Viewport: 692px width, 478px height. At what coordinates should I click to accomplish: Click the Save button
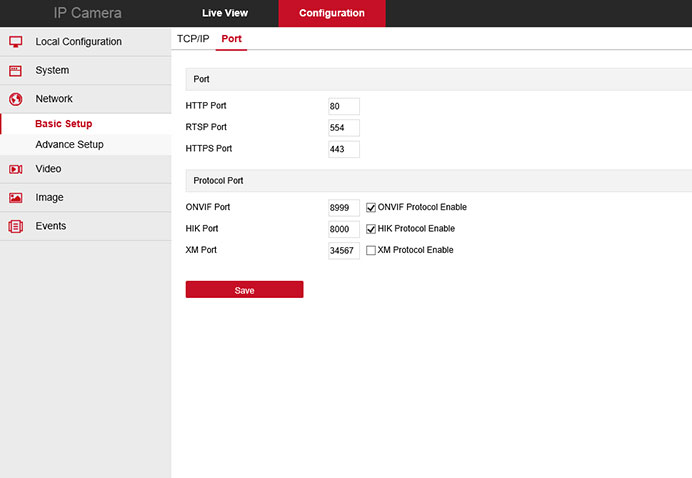click(244, 290)
